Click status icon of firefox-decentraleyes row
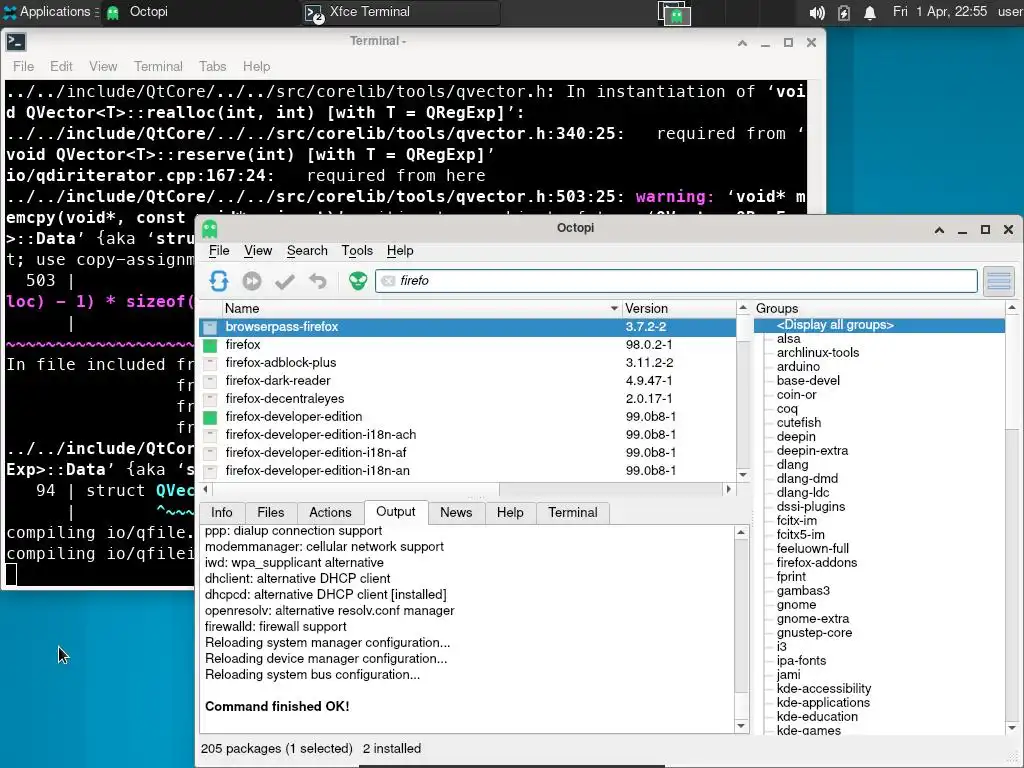The image size is (1024, 768). [x=210, y=399]
